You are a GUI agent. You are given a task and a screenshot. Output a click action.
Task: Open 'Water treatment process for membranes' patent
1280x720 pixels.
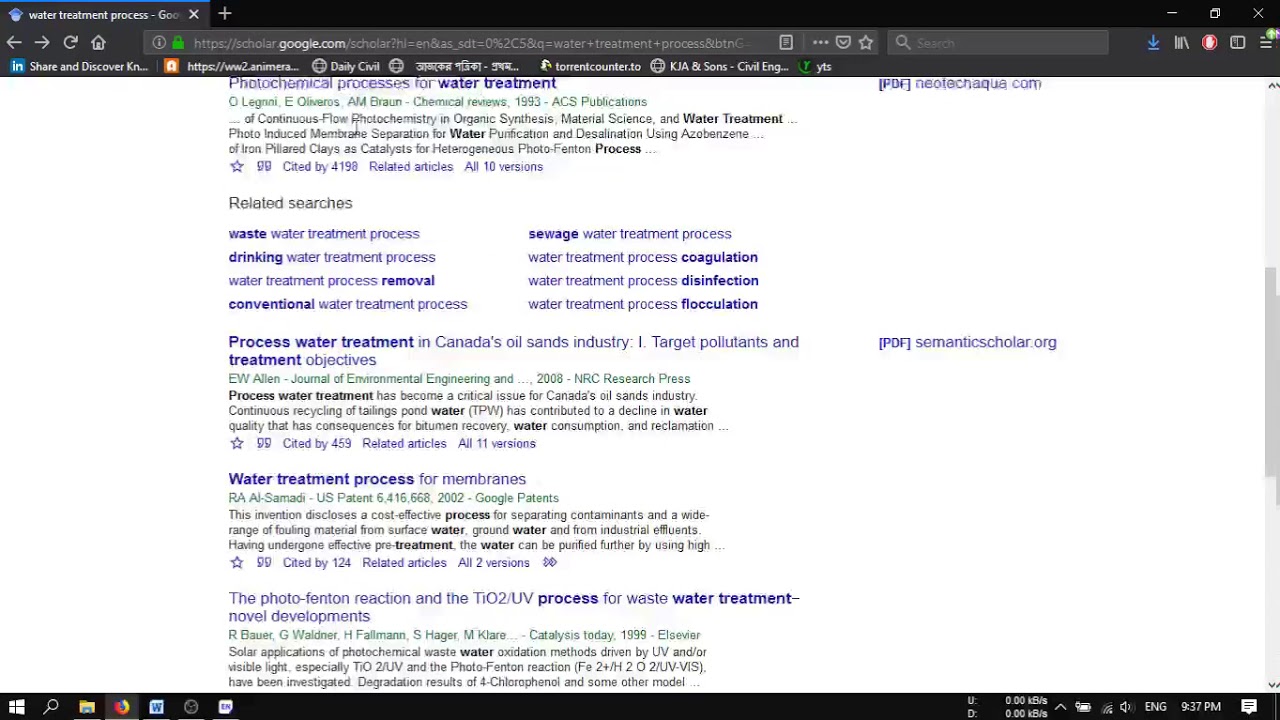point(377,479)
